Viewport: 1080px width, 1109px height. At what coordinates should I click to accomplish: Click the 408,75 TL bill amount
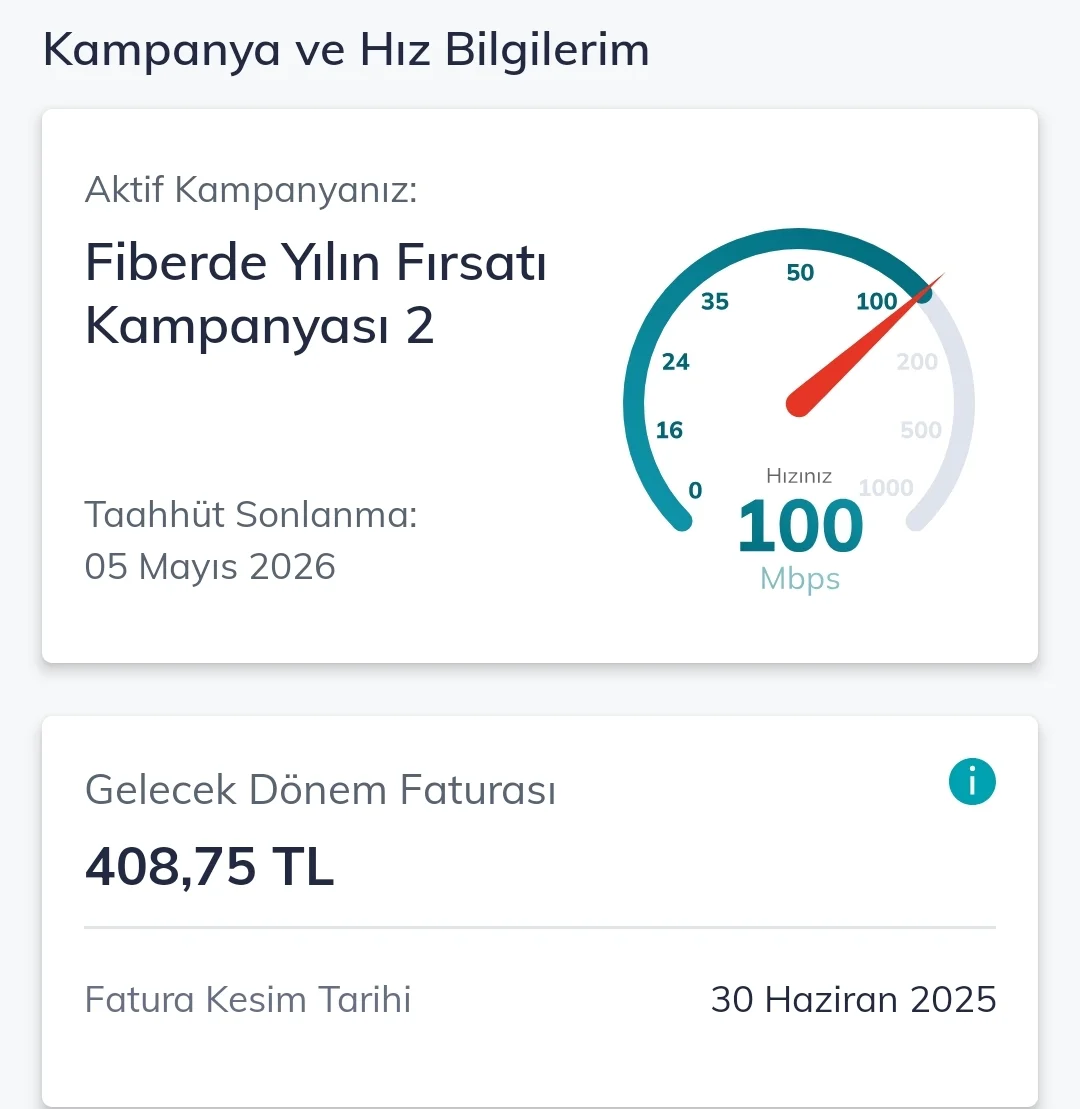click(x=209, y=866)
